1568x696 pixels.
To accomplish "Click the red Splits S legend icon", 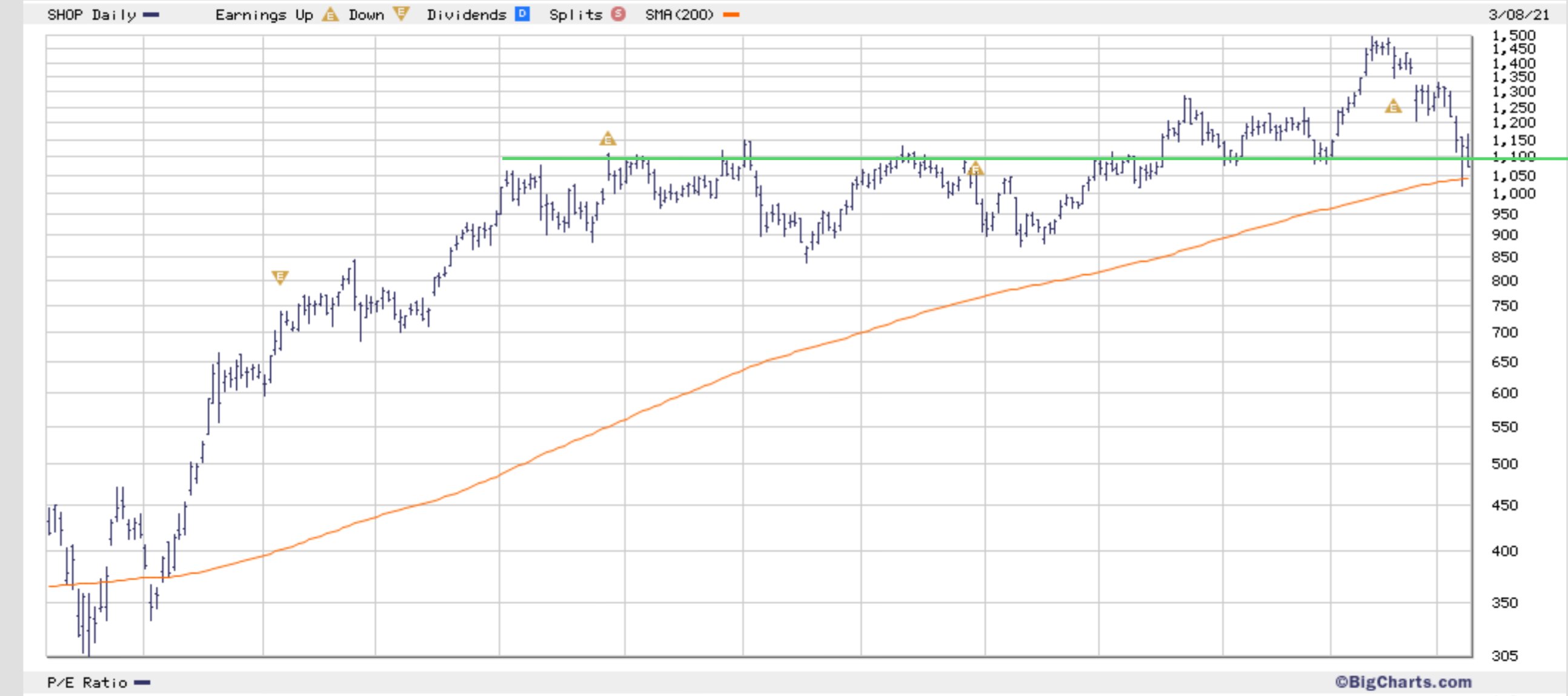I will (619, 14).
